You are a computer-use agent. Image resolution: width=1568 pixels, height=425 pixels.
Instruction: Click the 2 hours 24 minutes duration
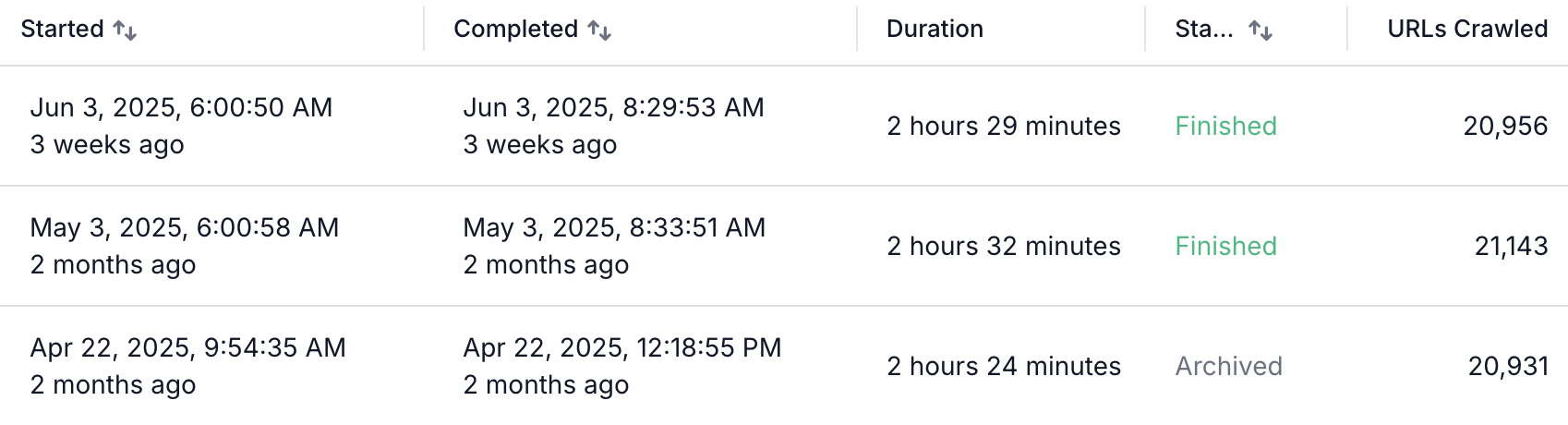(x=1004, y=366)
